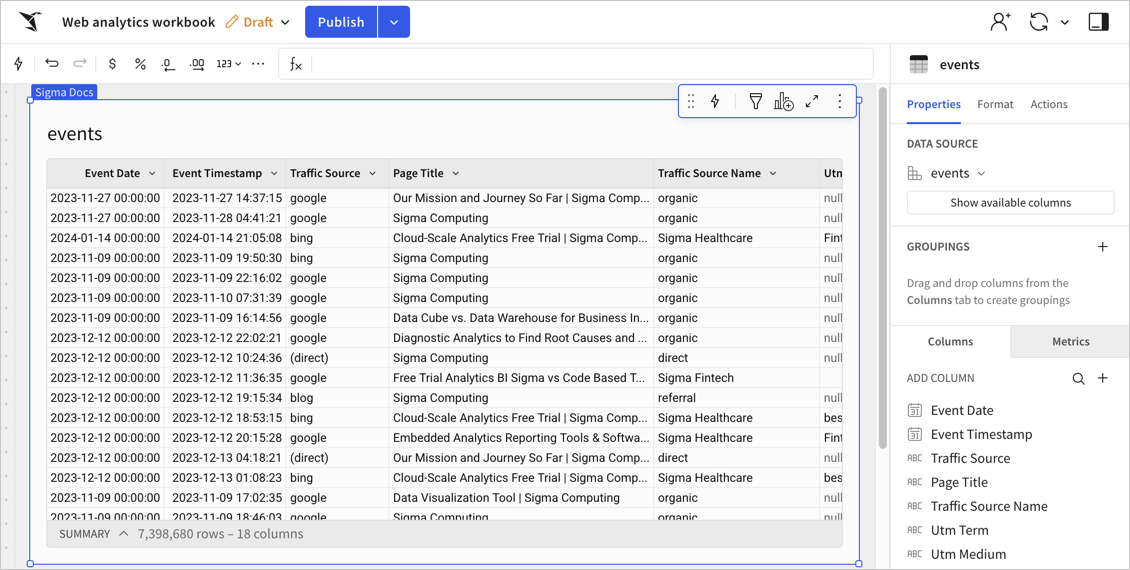Select Traffic Source Name in column list

[989, 507]
